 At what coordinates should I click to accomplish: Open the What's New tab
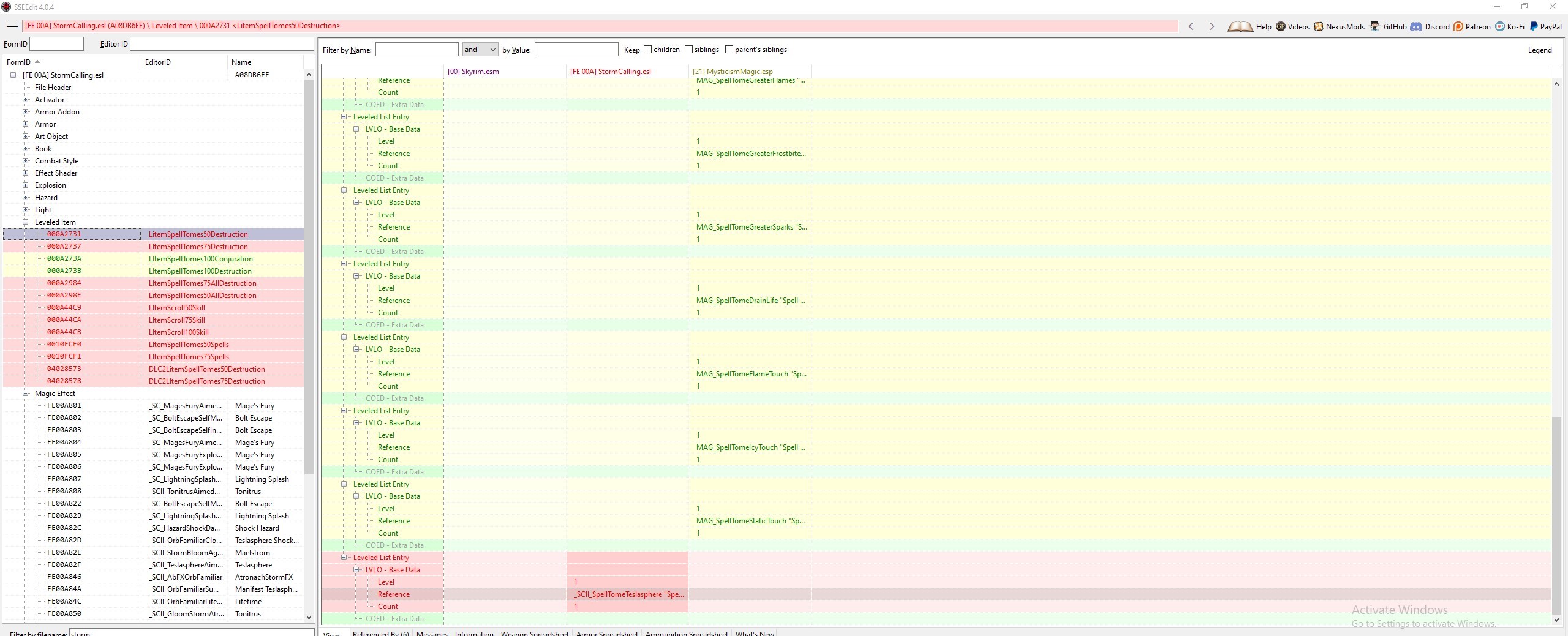755,633
